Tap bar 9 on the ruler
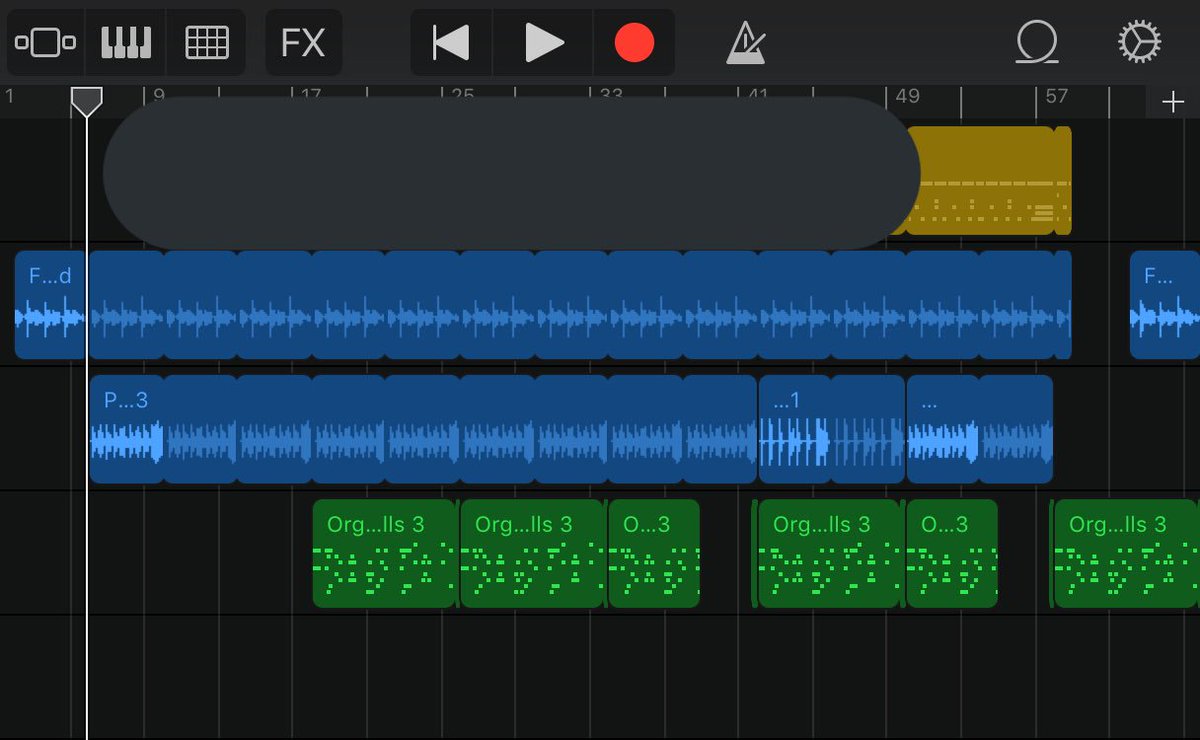Viewport: 1200px width, 740px height. 158,96
